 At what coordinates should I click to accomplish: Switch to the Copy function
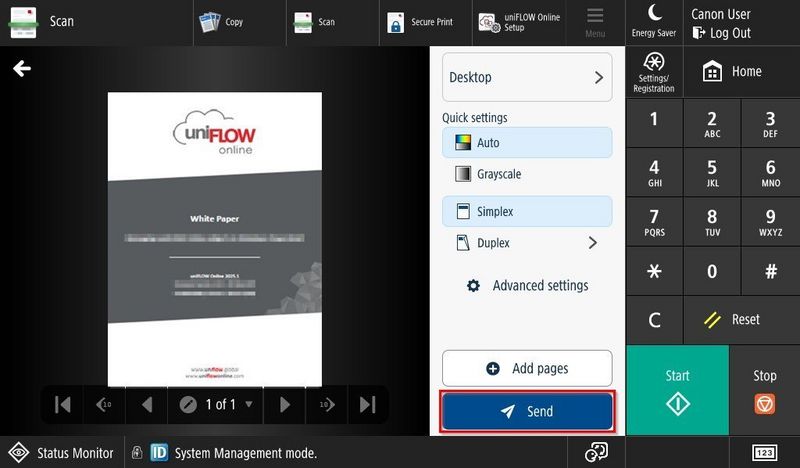[222, 22]
